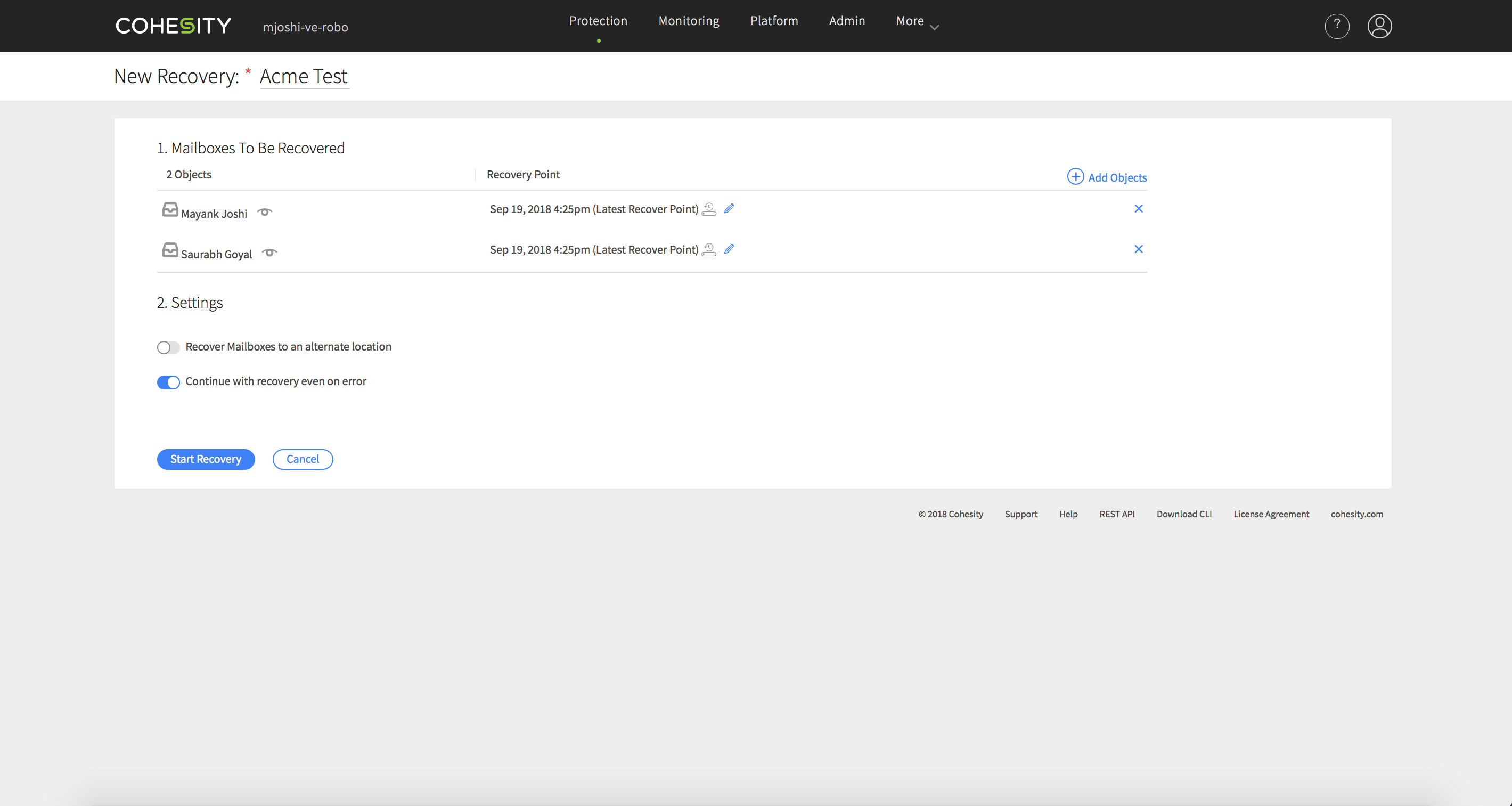The image size is (1512, 806).
Task: Preview Saurabh Goyal mailbox with eye icon
Action: click(269, 253)
